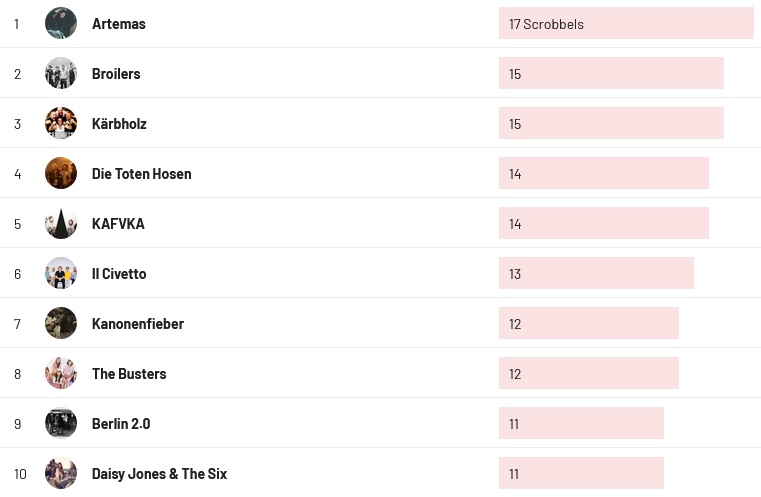Viewport: 761px width, 497px height.
Task: Click the Artemas artist avatar
Action: [61, 23]
